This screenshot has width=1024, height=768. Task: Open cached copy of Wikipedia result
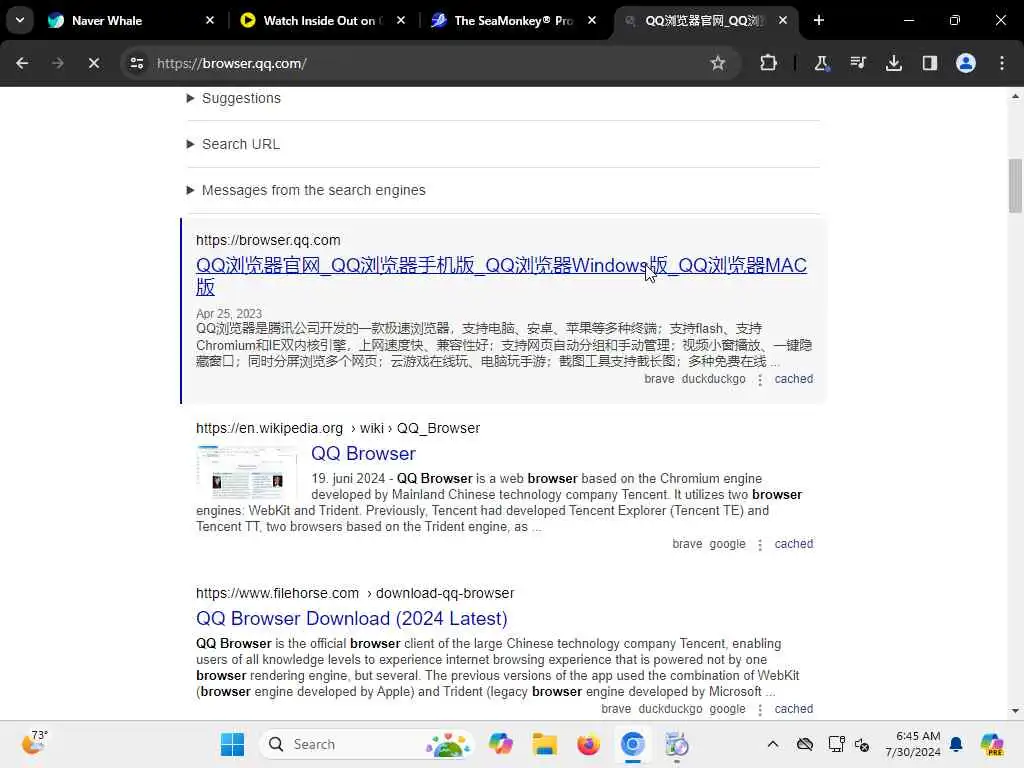pyautogui.click(x=793, y=544)
